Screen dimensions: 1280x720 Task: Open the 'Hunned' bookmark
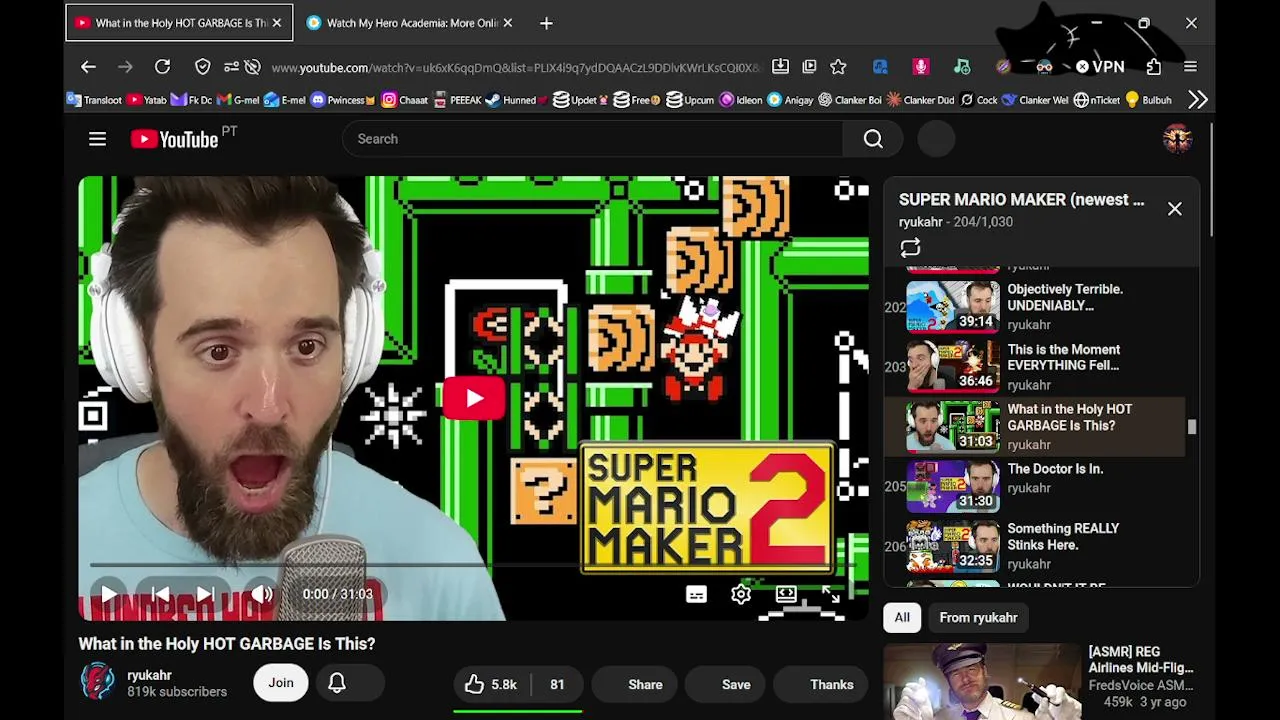[x=517, y=100]
